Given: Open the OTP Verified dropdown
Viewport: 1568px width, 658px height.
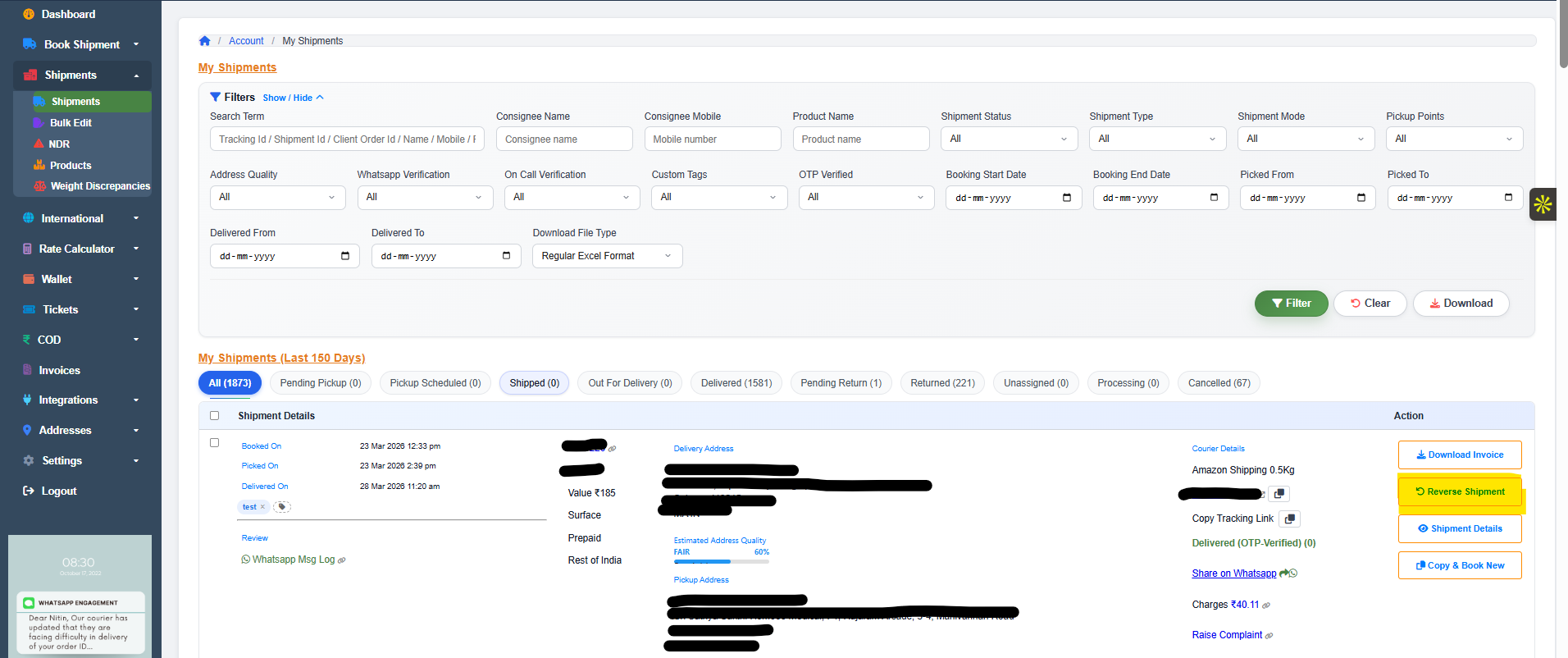Looking at the screenshot, I should pos(867,197).
